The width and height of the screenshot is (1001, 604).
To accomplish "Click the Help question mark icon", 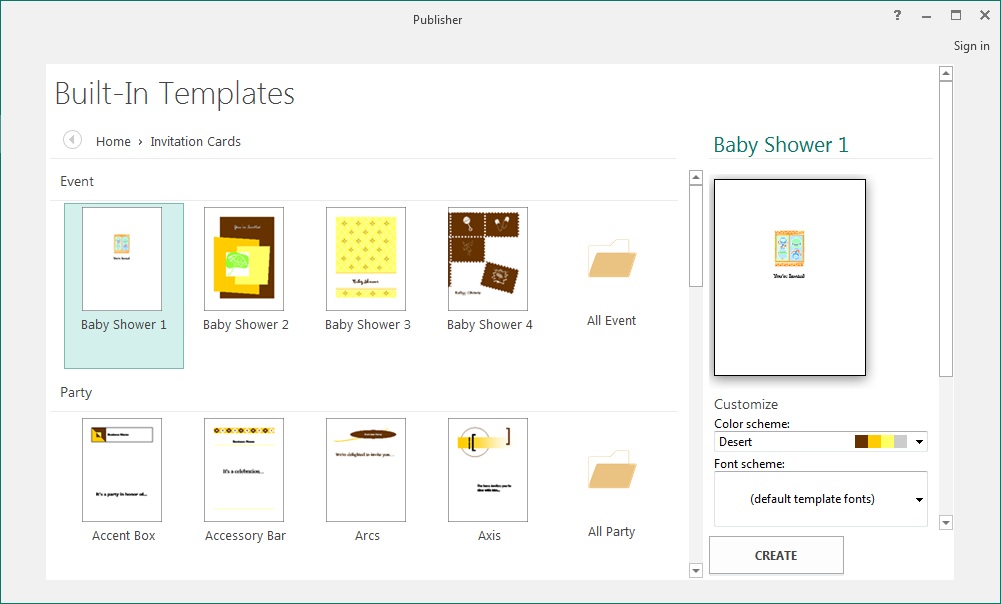I will point(898,15).
